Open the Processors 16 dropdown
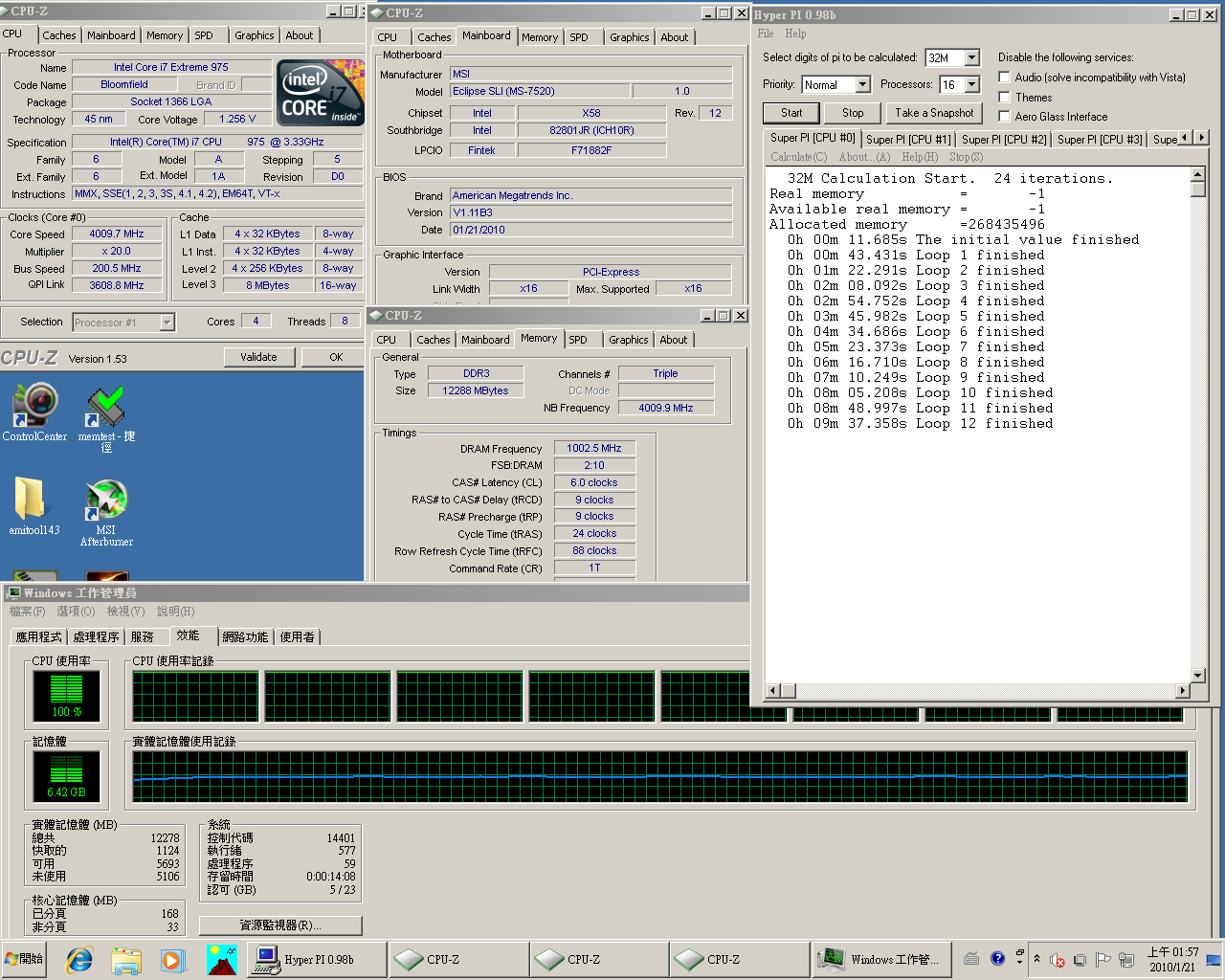This screenshot has width=1225, height=980. (972, 84)
